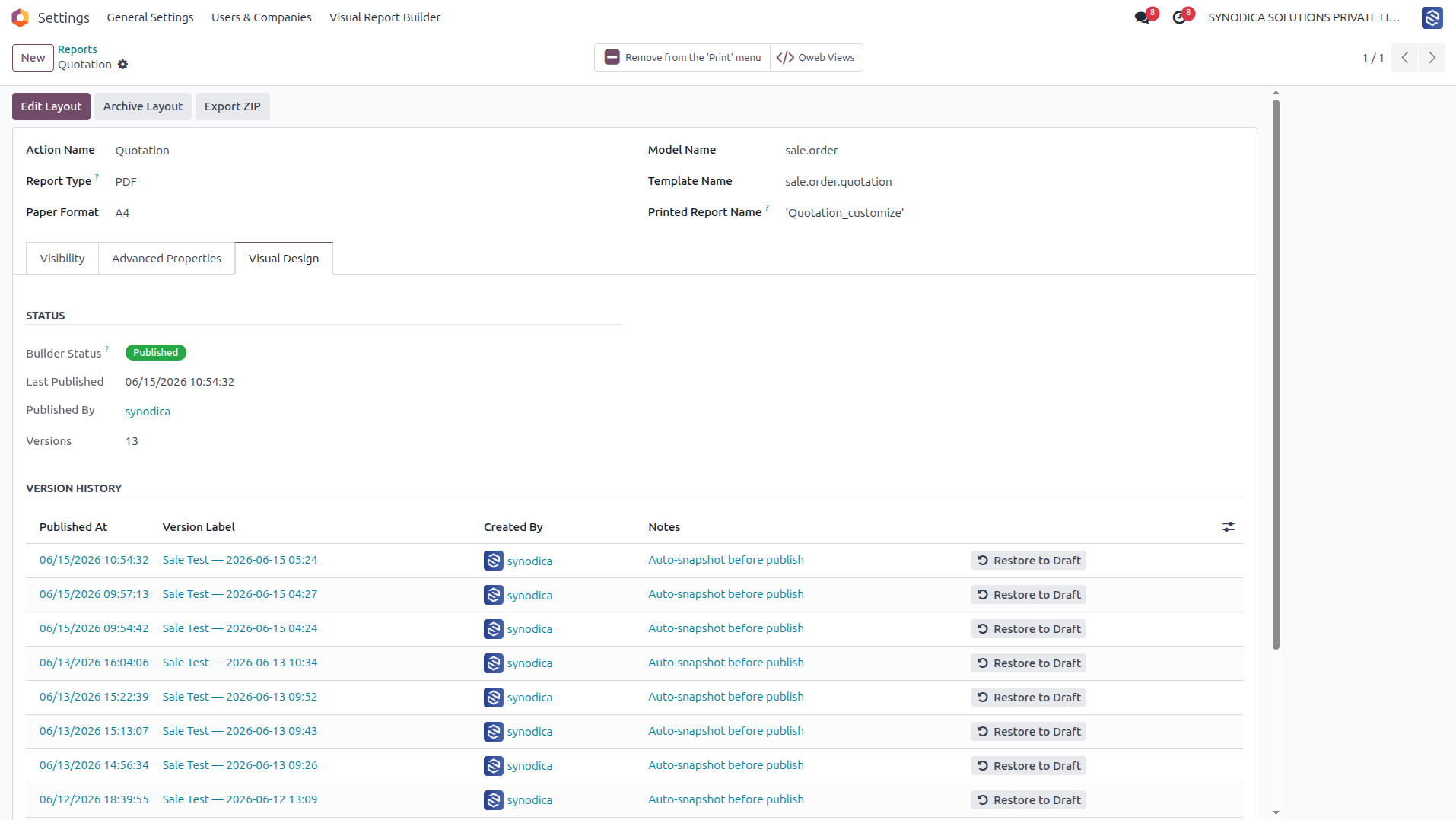Click Archive Layout button
The height and width of the screenshot is (820, 1456).
tap(143, 106)
